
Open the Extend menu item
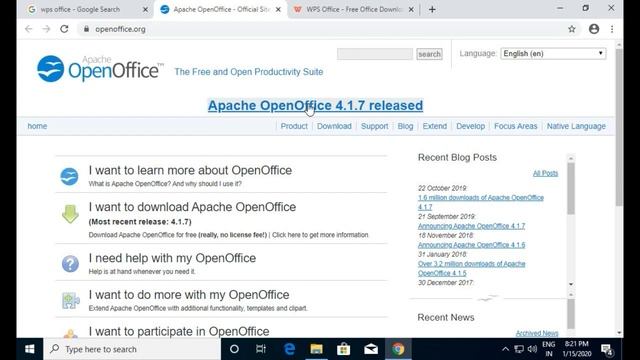coord(435,126)
